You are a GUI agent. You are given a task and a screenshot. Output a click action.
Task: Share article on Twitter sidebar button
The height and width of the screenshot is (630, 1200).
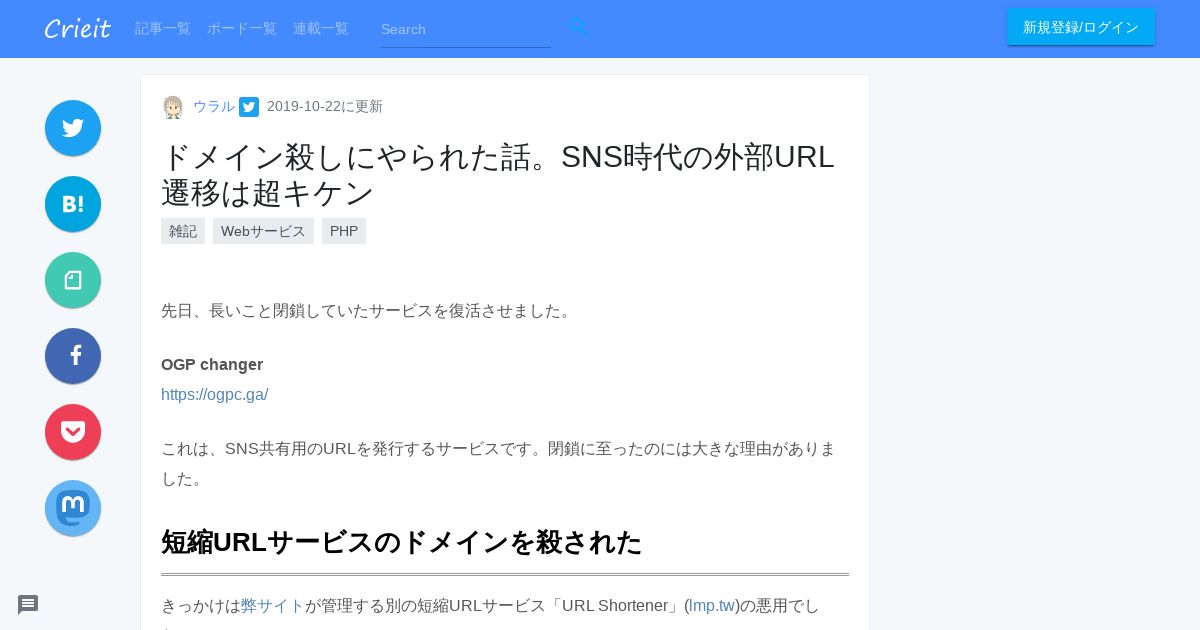[73, 128]
